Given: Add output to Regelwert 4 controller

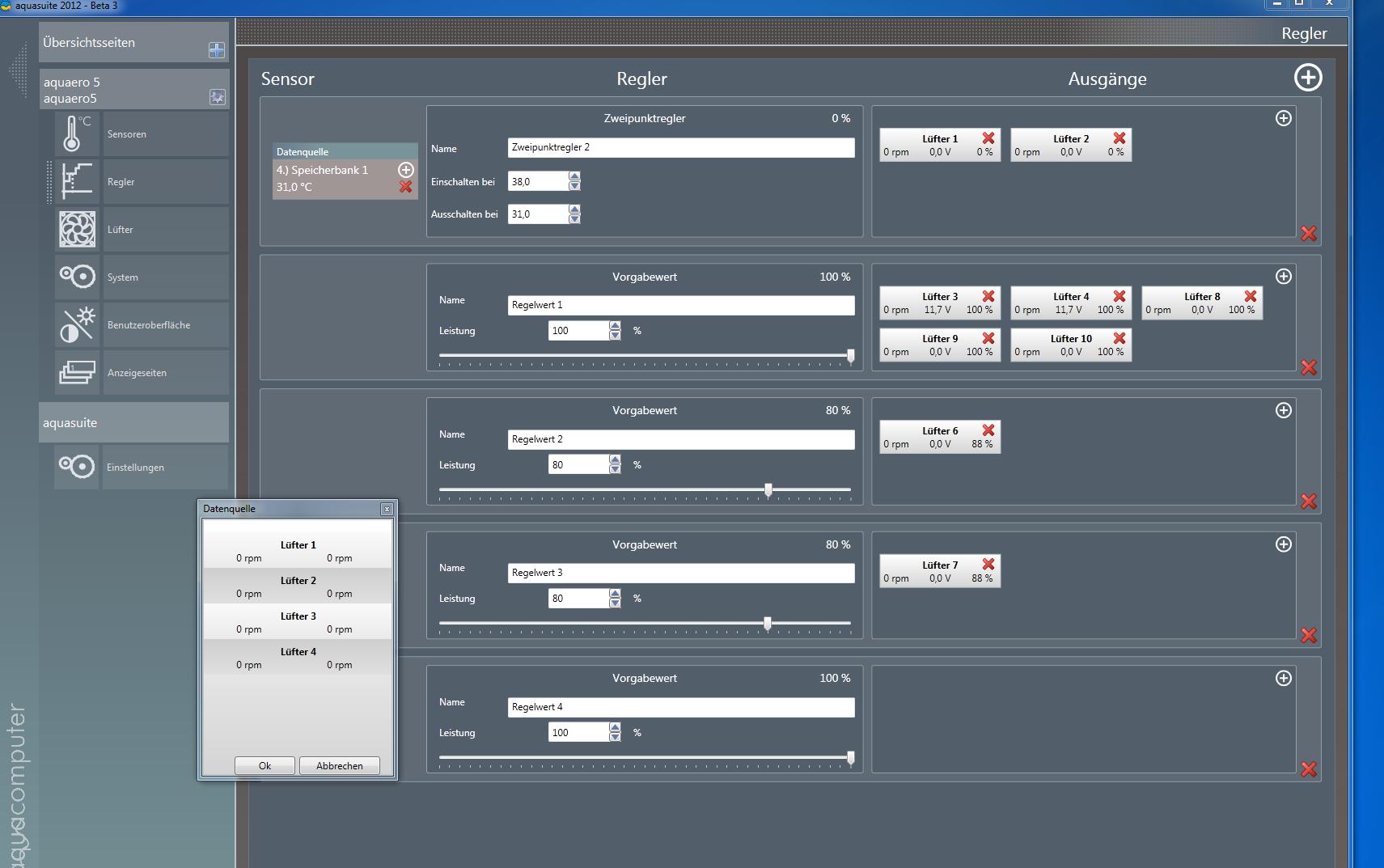Looking at the screenshot, I should click(1283, 678).
